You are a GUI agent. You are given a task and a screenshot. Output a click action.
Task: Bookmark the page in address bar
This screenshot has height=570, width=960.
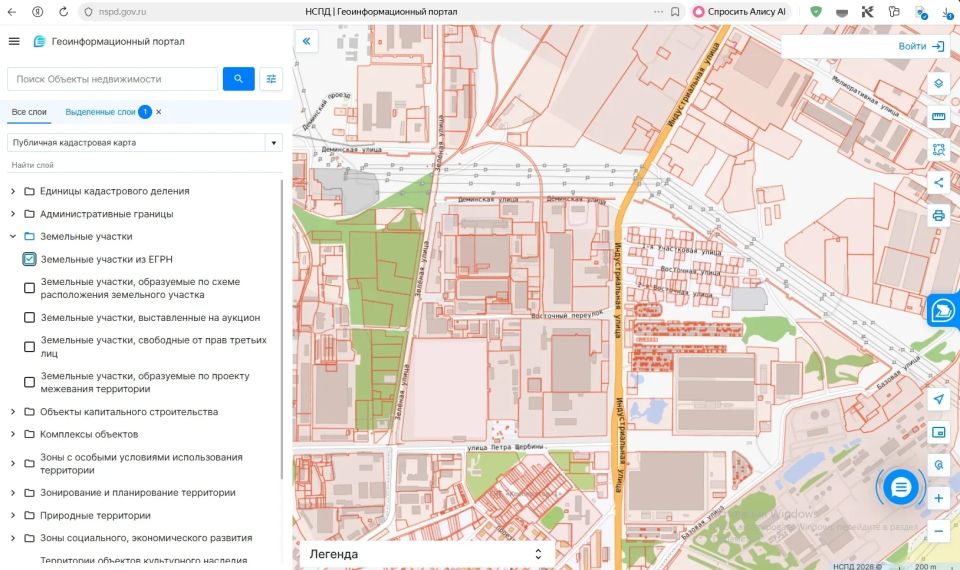coord(675,12)
